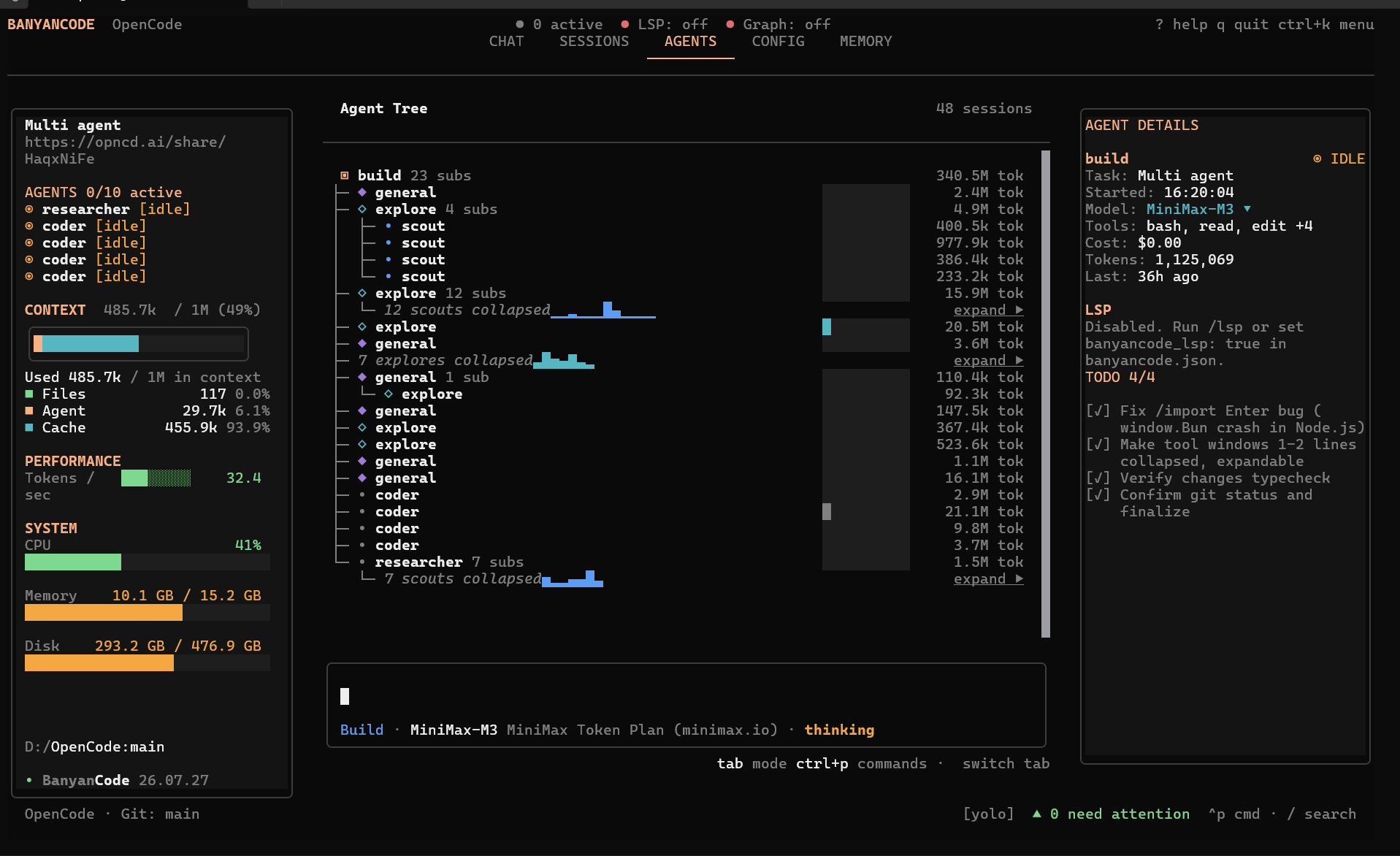Click the explore 20.5M tok diamond icon
The width and height of the screenshot is (1400, 856).
coord(362,326)
